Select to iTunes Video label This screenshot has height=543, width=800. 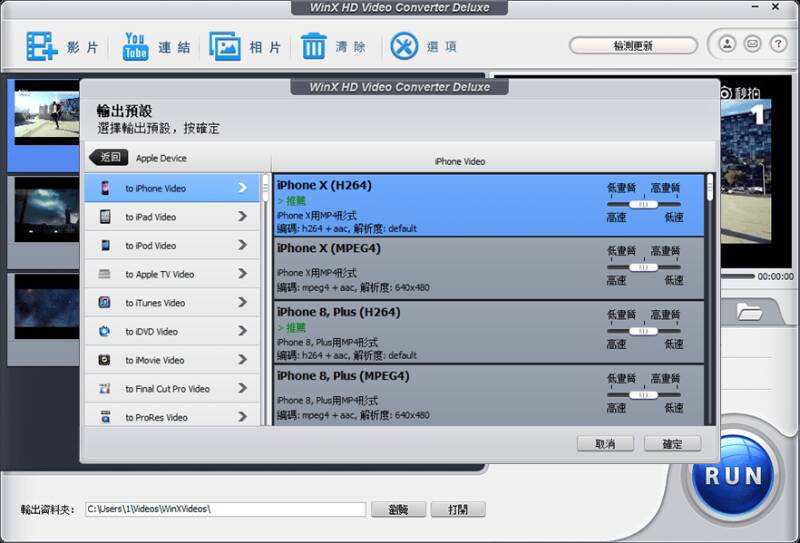(155, 303)
